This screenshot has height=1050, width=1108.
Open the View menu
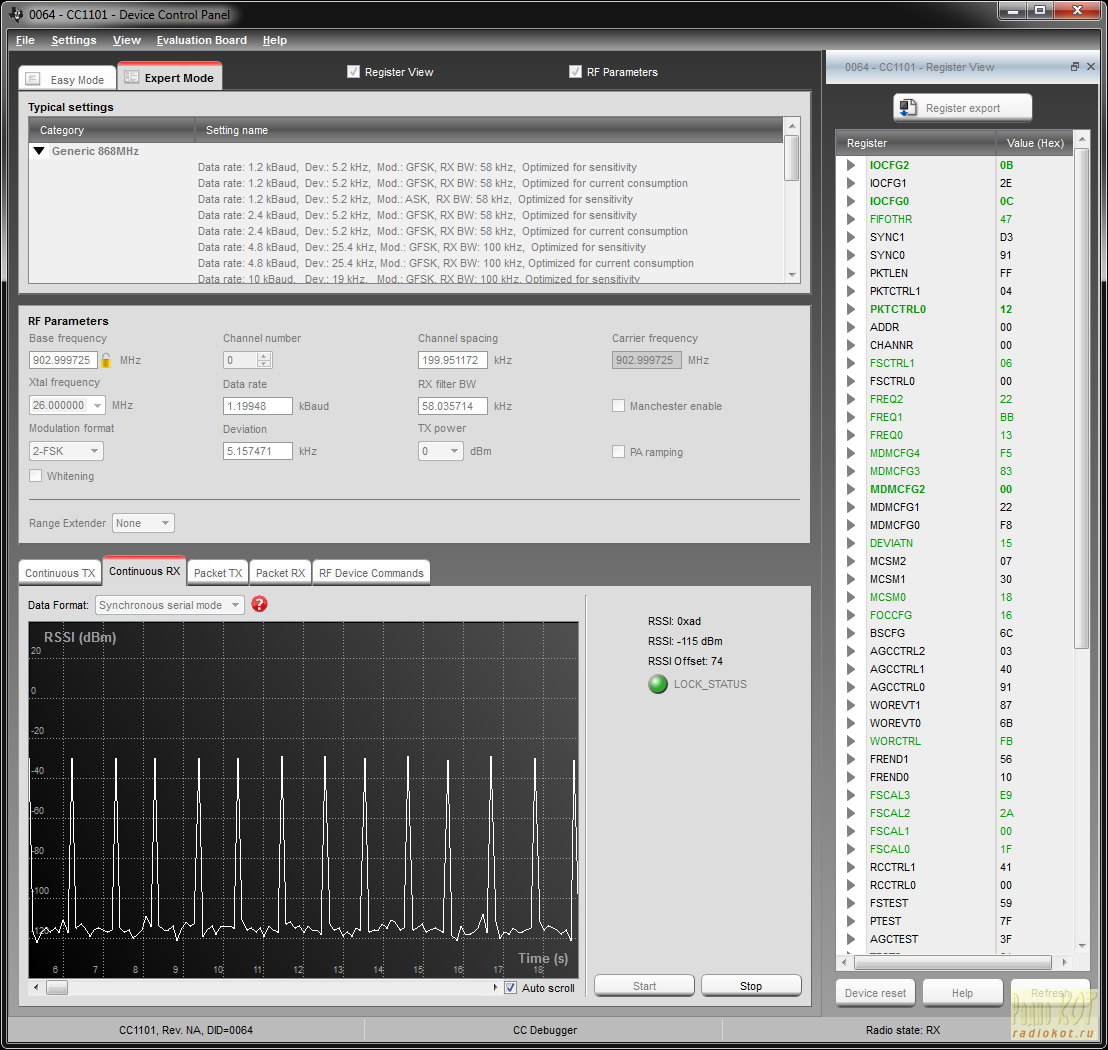pyautogui.click(x=126, y=40)
